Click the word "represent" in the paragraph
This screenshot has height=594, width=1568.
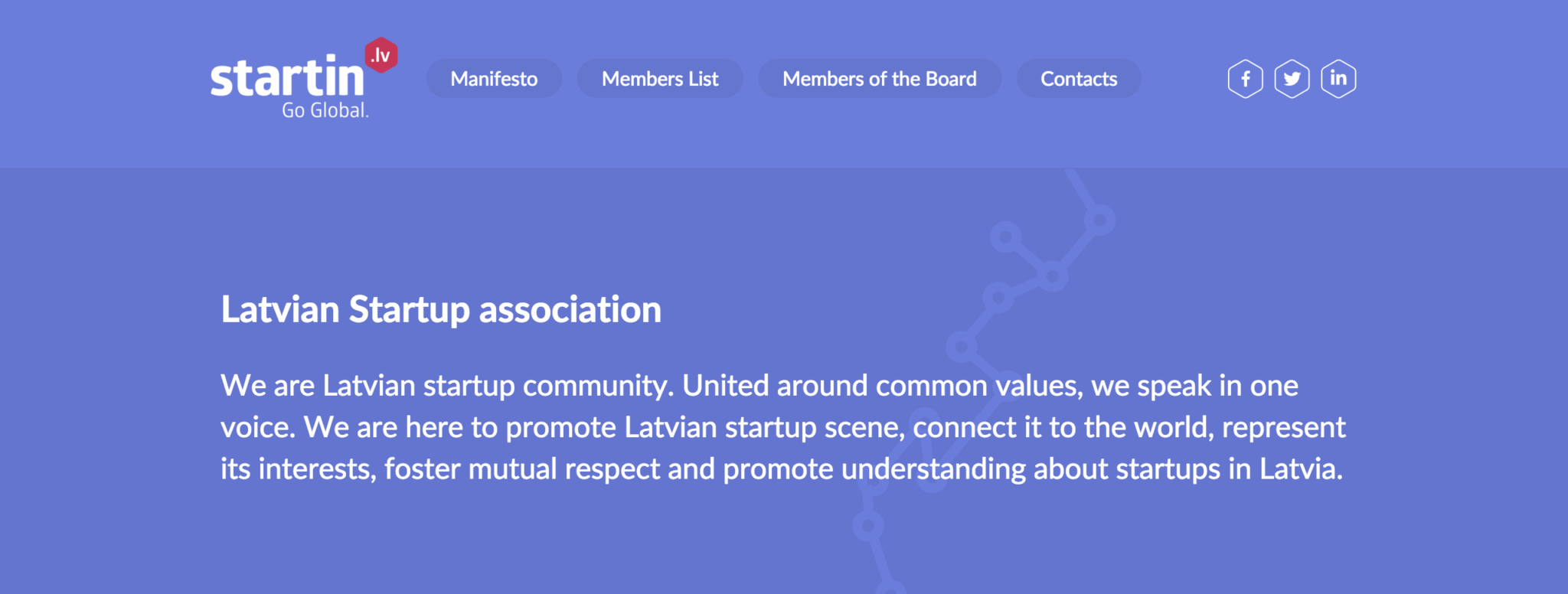[1283, 427]
